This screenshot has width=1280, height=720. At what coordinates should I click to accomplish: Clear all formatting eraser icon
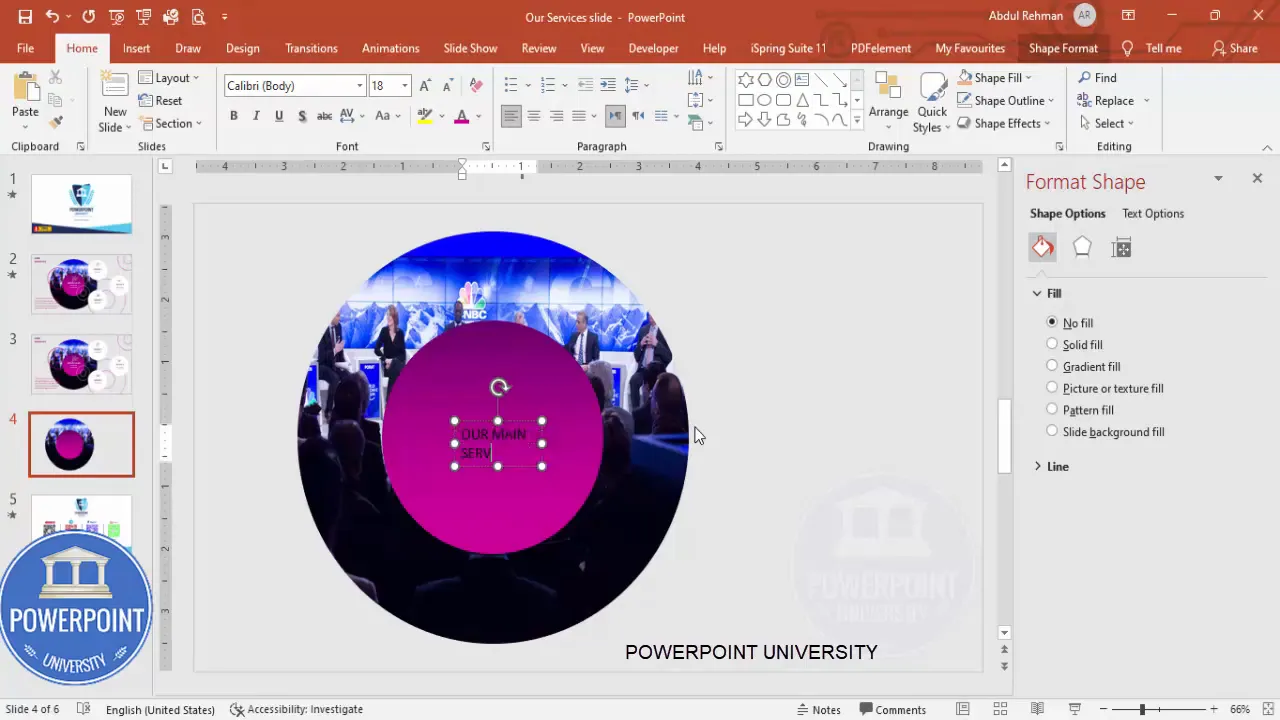pos(476,86)
